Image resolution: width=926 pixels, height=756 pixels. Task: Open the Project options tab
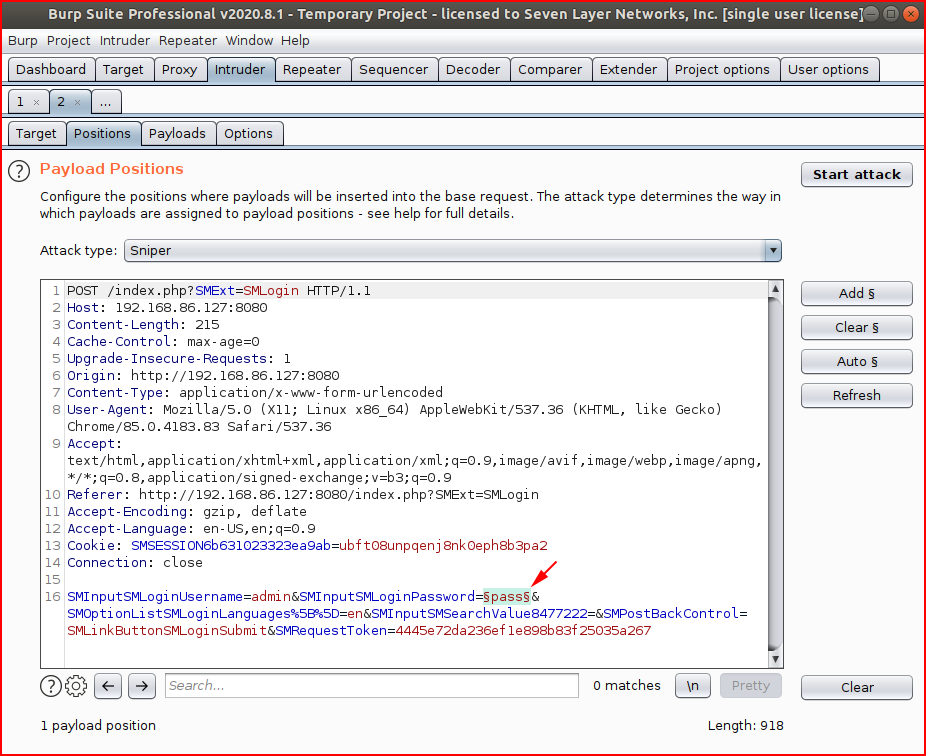[x=723, y=70]
